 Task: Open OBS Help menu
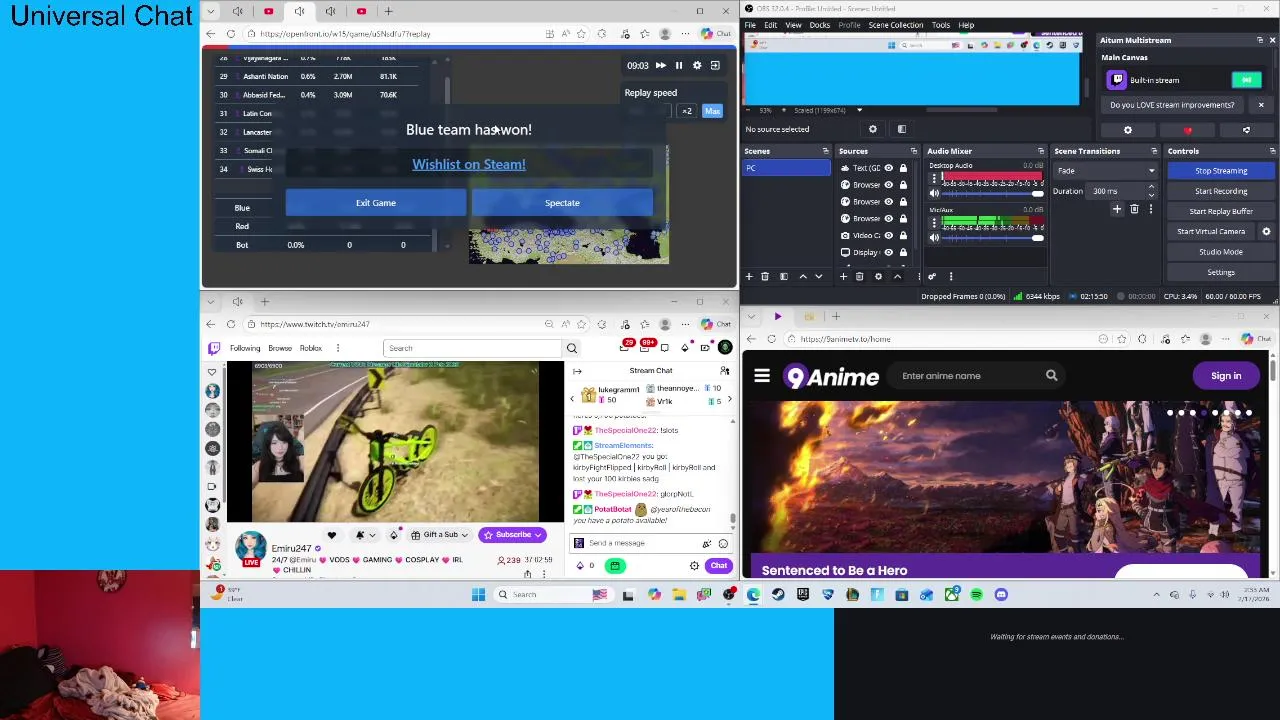point(966,25)
